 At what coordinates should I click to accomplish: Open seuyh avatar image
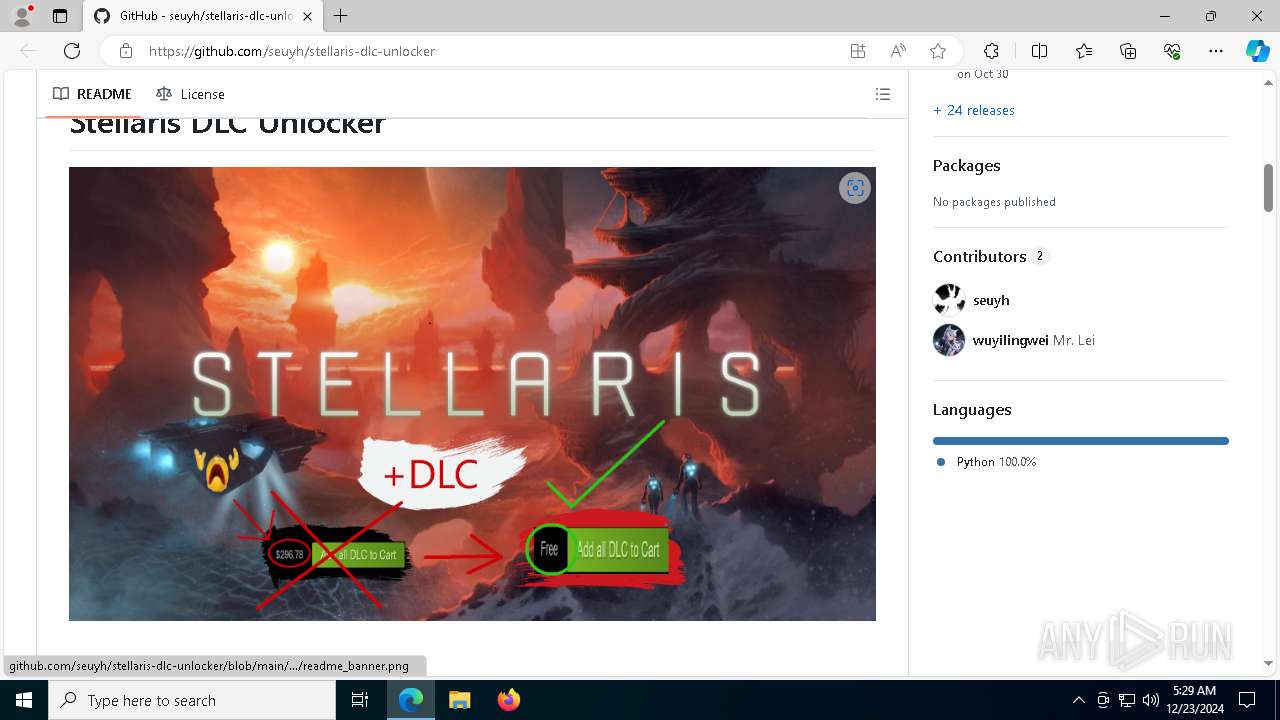pos(949,300)
